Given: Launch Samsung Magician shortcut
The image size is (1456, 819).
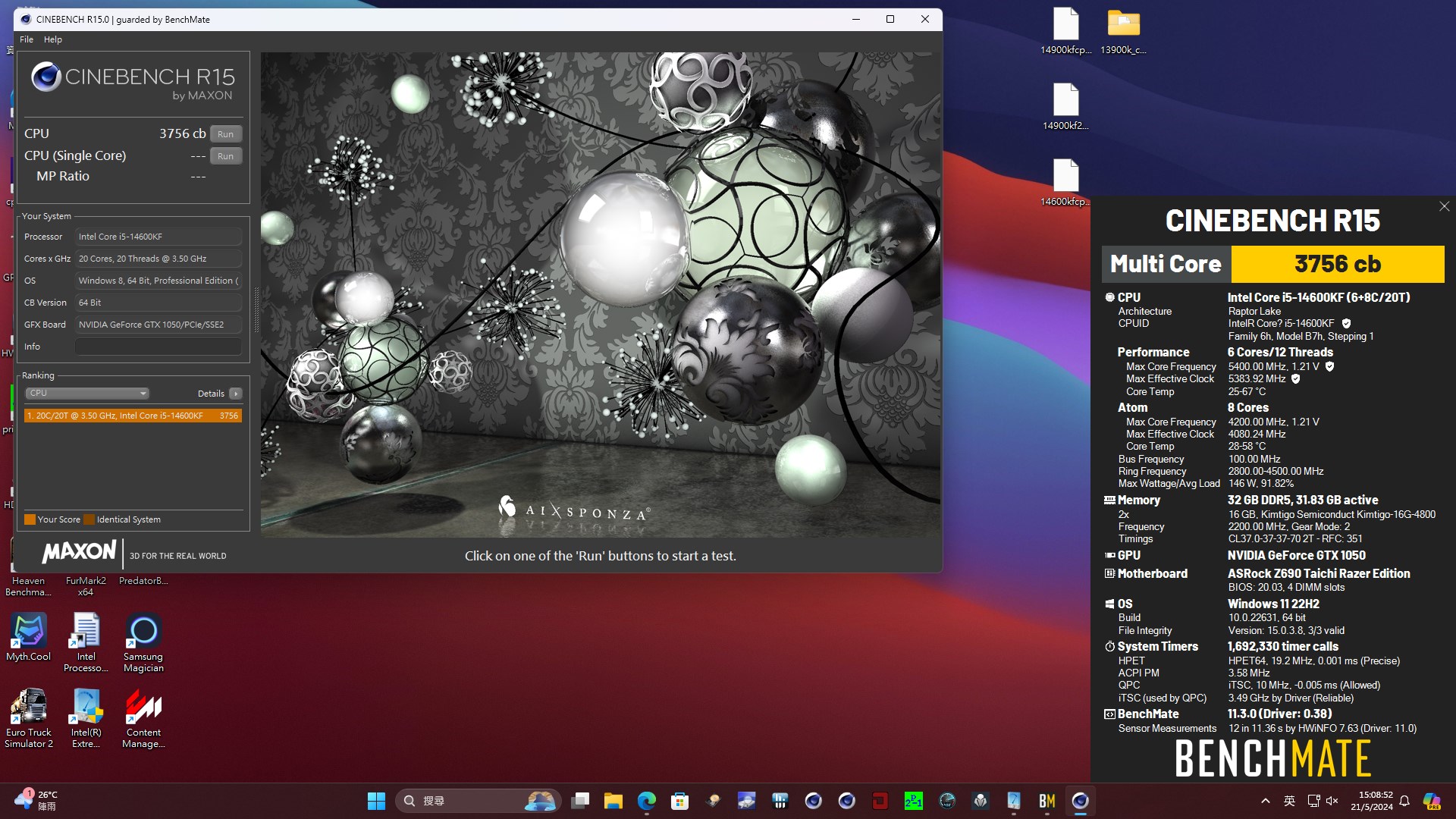Looking at the screenshot, I should 143,643.
